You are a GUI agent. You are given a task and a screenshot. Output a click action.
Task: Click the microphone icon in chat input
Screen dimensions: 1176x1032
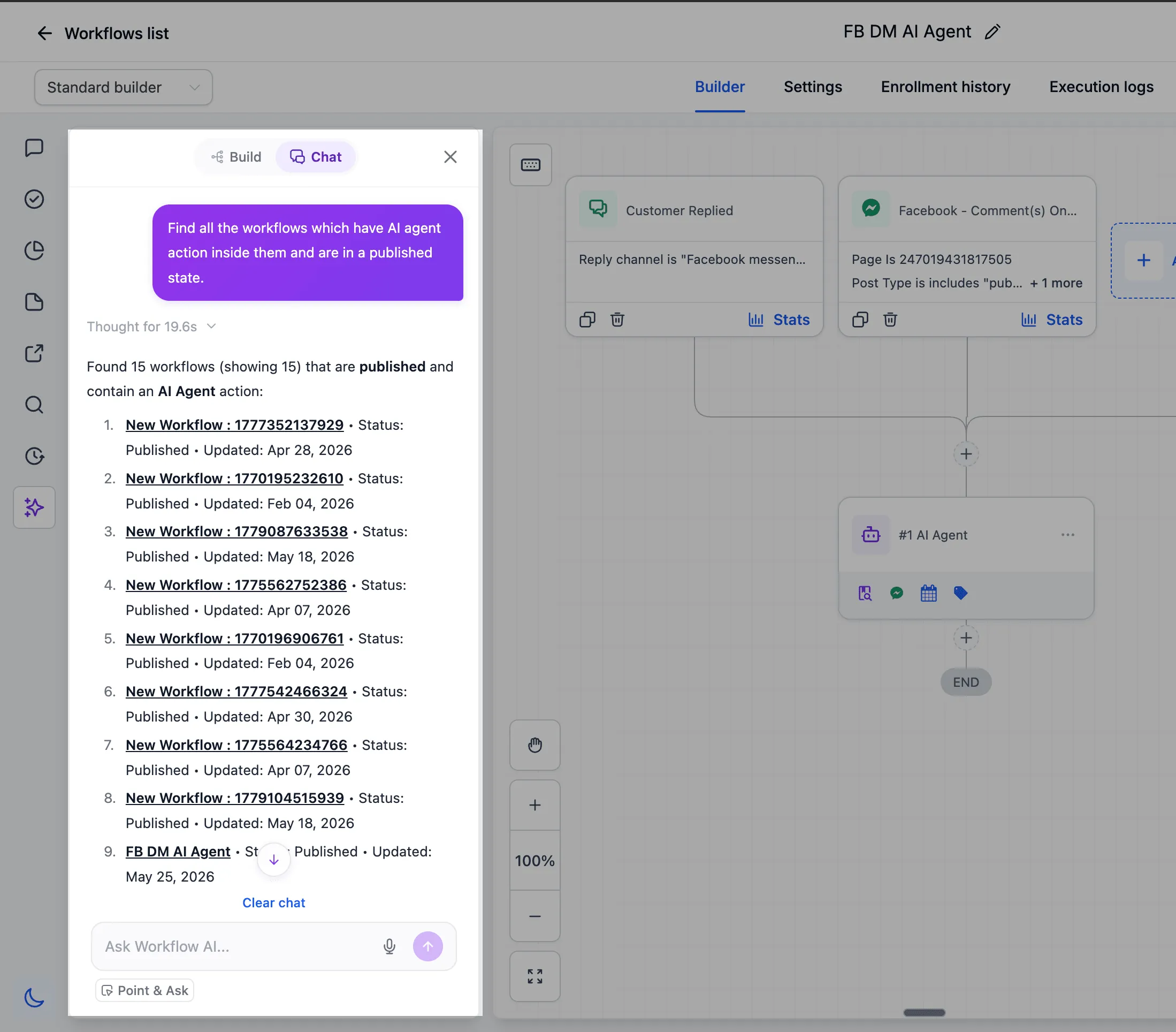390,946
